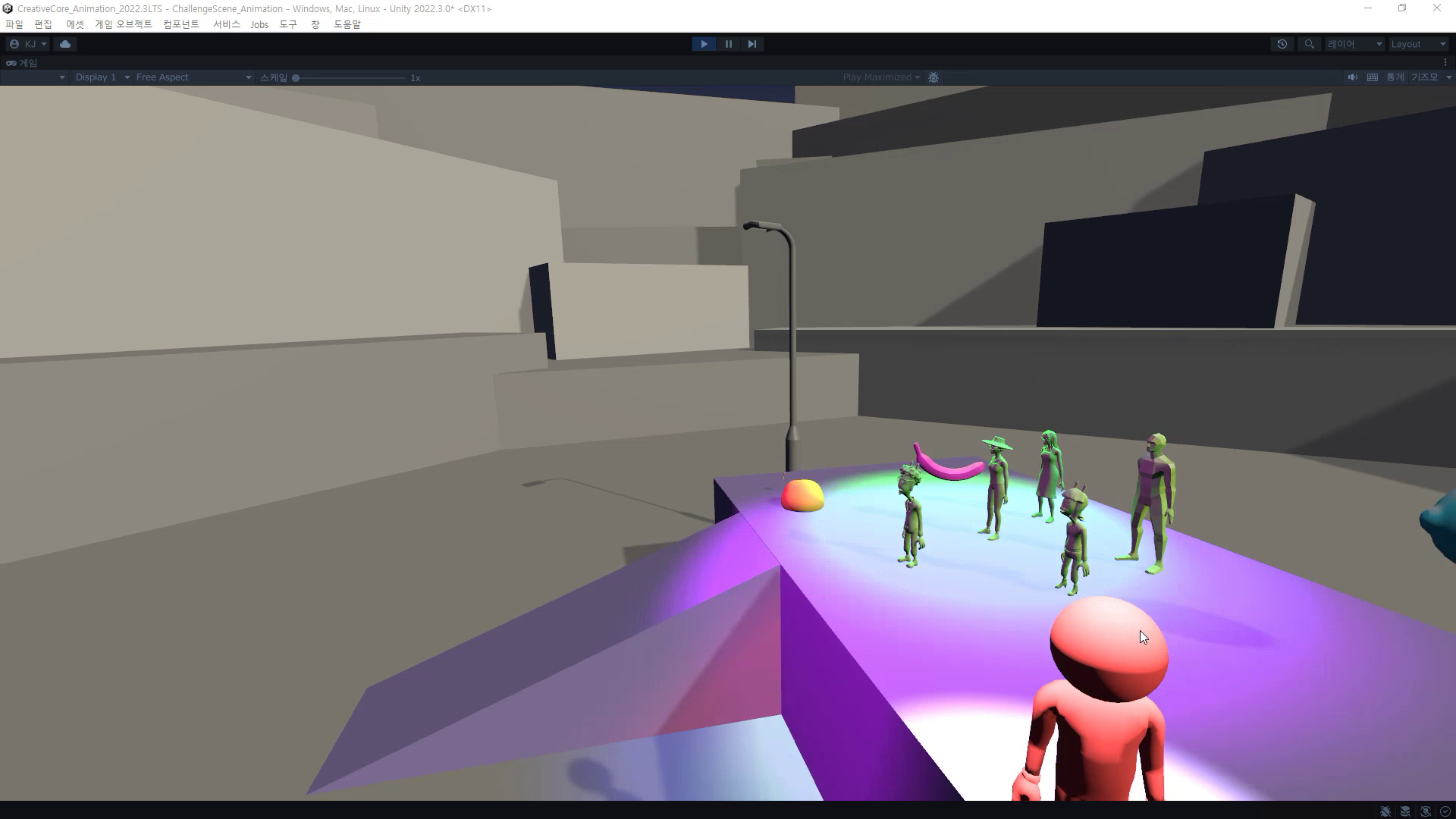Open the 컴포넌트 menu

(x=182, y=24)
